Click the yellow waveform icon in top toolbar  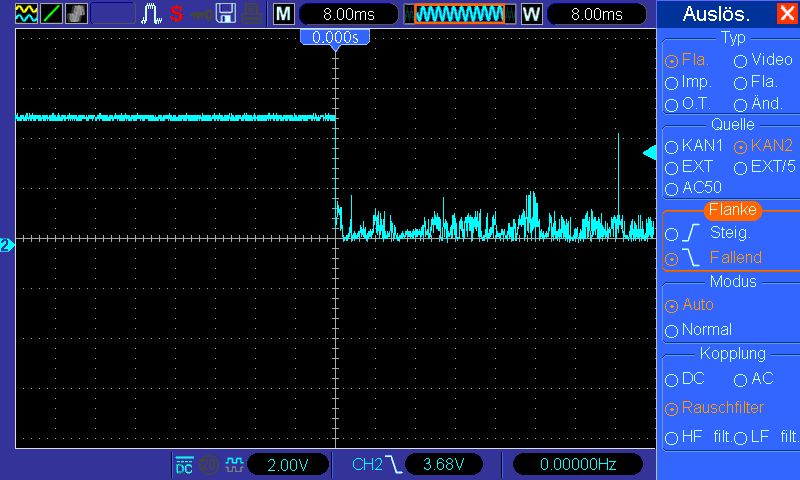click(25, 14)
